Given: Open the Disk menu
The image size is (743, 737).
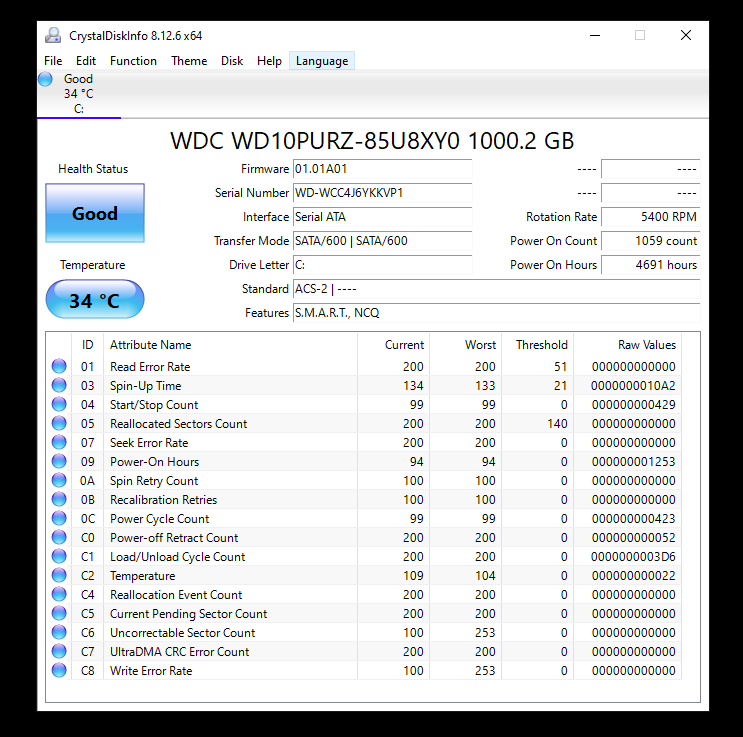Looking at the screenshot, I should [x=232, y=61].
